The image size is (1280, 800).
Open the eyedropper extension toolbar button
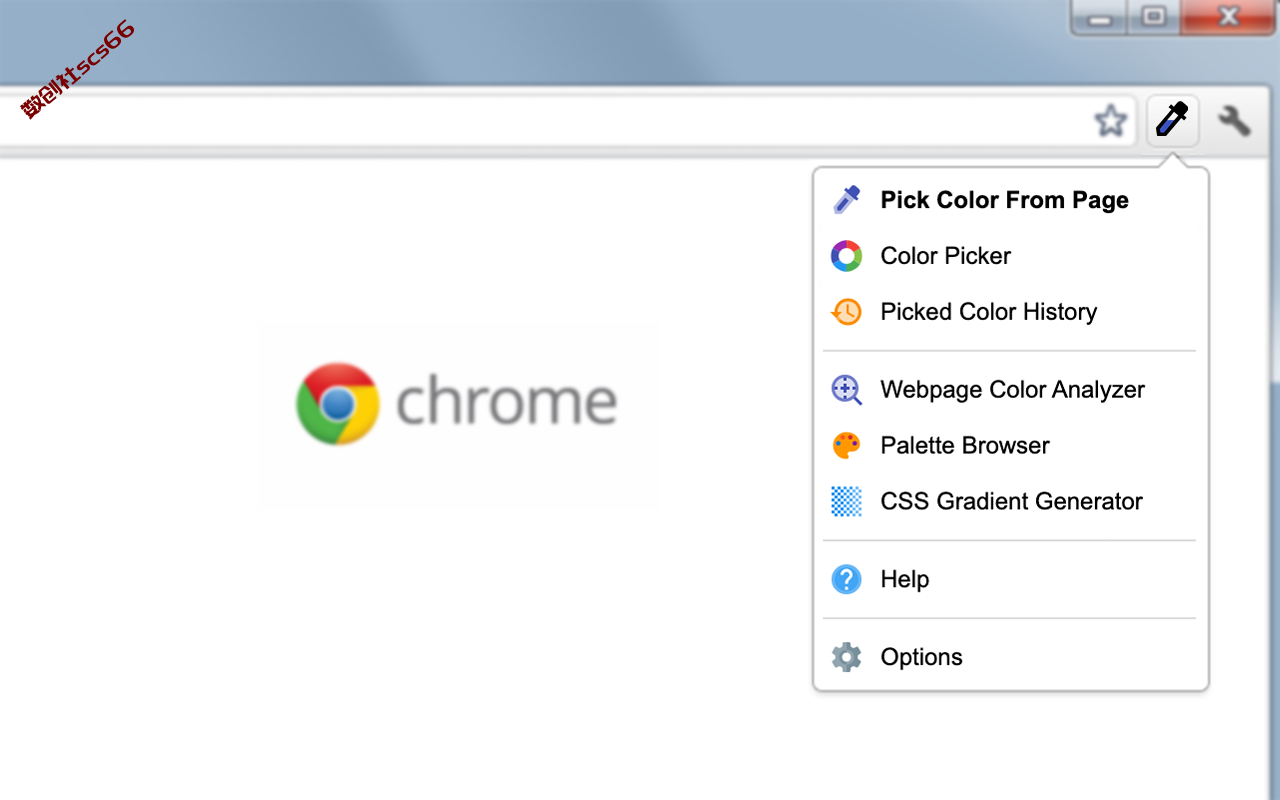point(1172,121)
